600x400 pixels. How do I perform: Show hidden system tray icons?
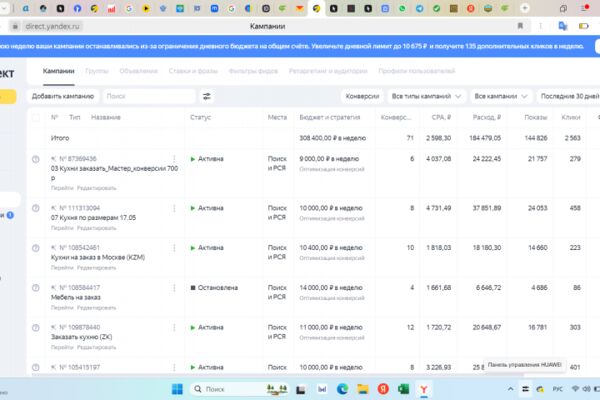click(510, 389)
